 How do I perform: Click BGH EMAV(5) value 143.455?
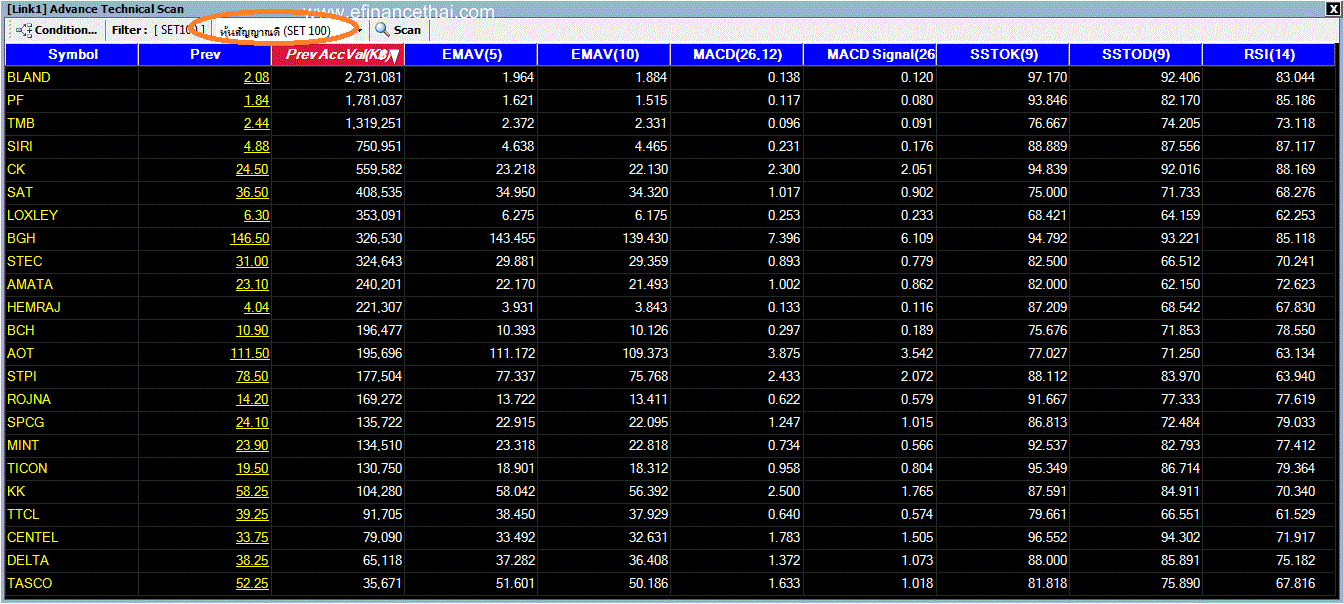(x=512, y=238)
